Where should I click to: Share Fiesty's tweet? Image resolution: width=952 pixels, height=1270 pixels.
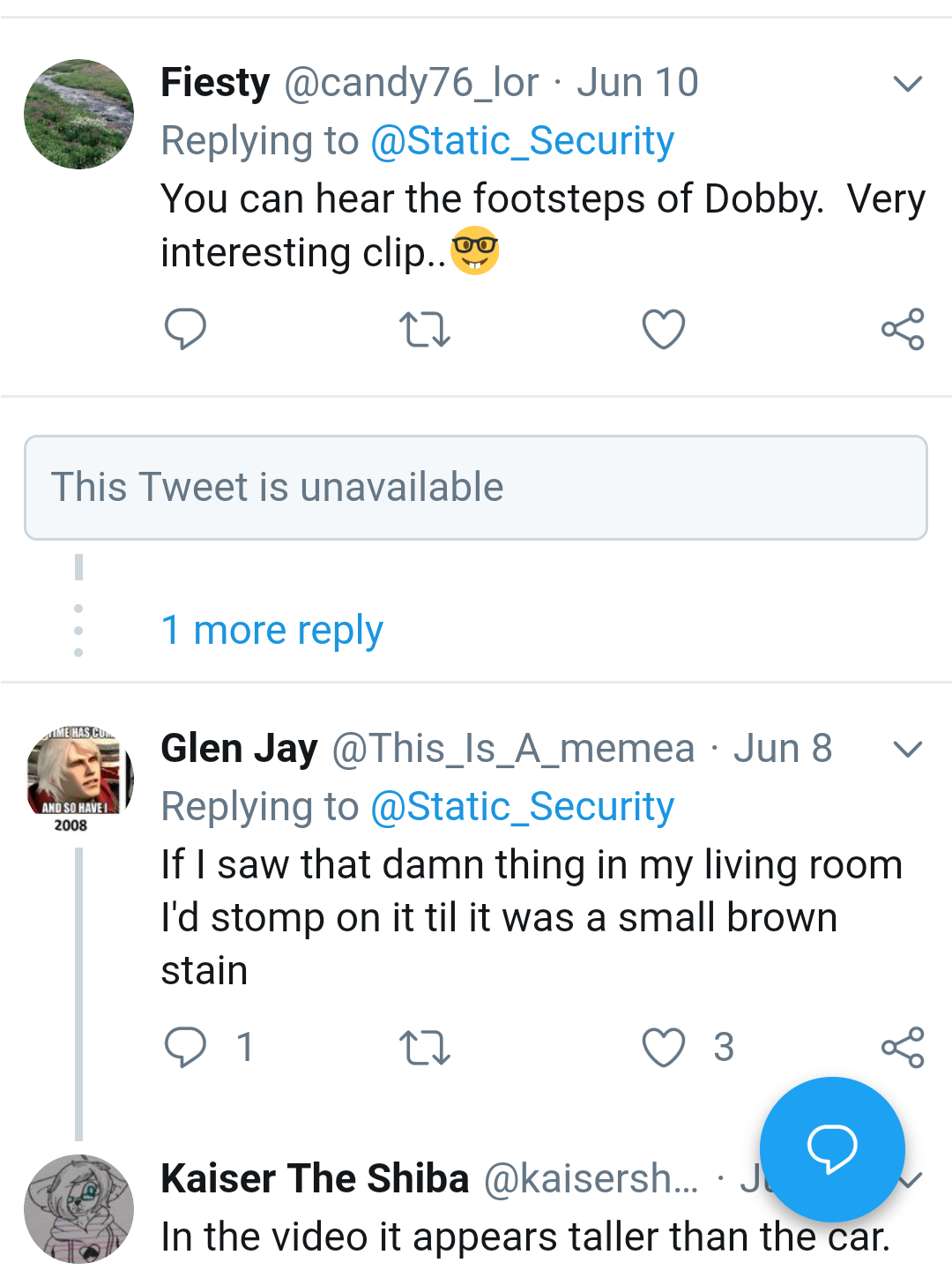903,329
